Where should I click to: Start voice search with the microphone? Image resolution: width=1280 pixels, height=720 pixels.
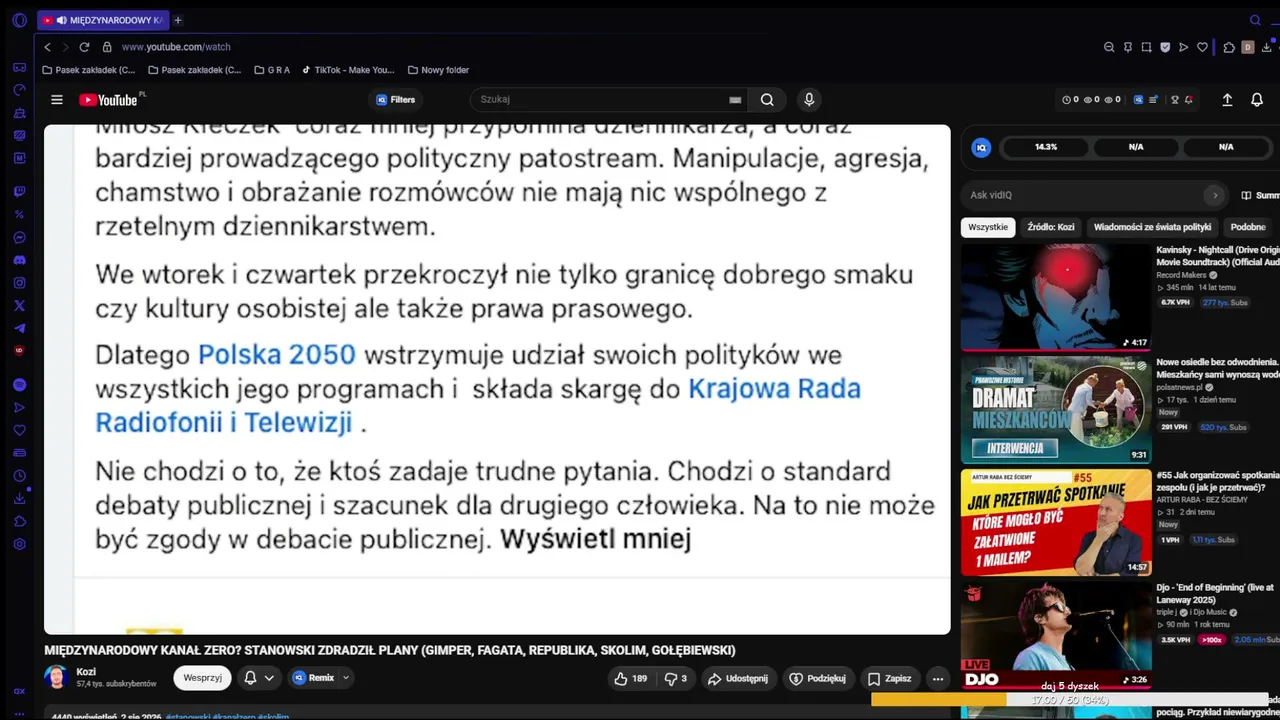click(809, 100)
